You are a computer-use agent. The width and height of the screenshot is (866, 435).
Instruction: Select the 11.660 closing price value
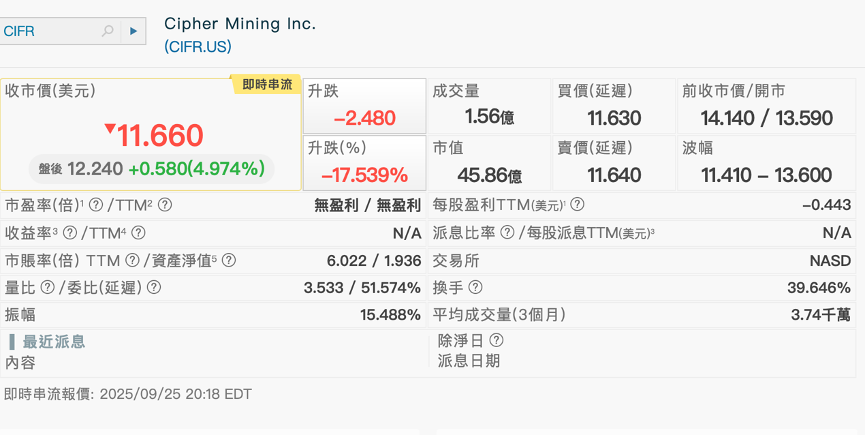(160, 135)
